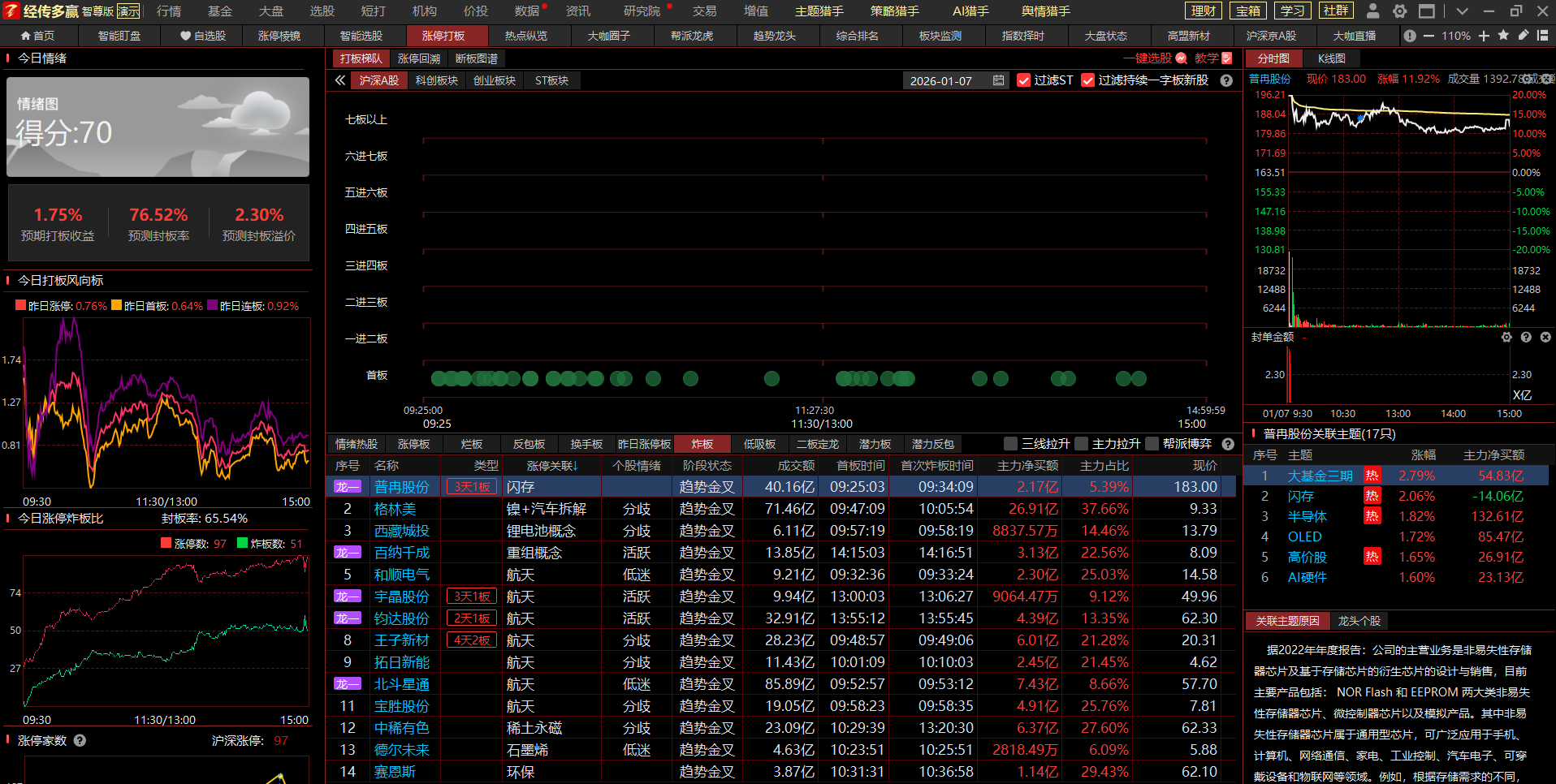Click the zoom out minus icon
Viewport: 1556px width, 784px height.
click(1428, 36)
